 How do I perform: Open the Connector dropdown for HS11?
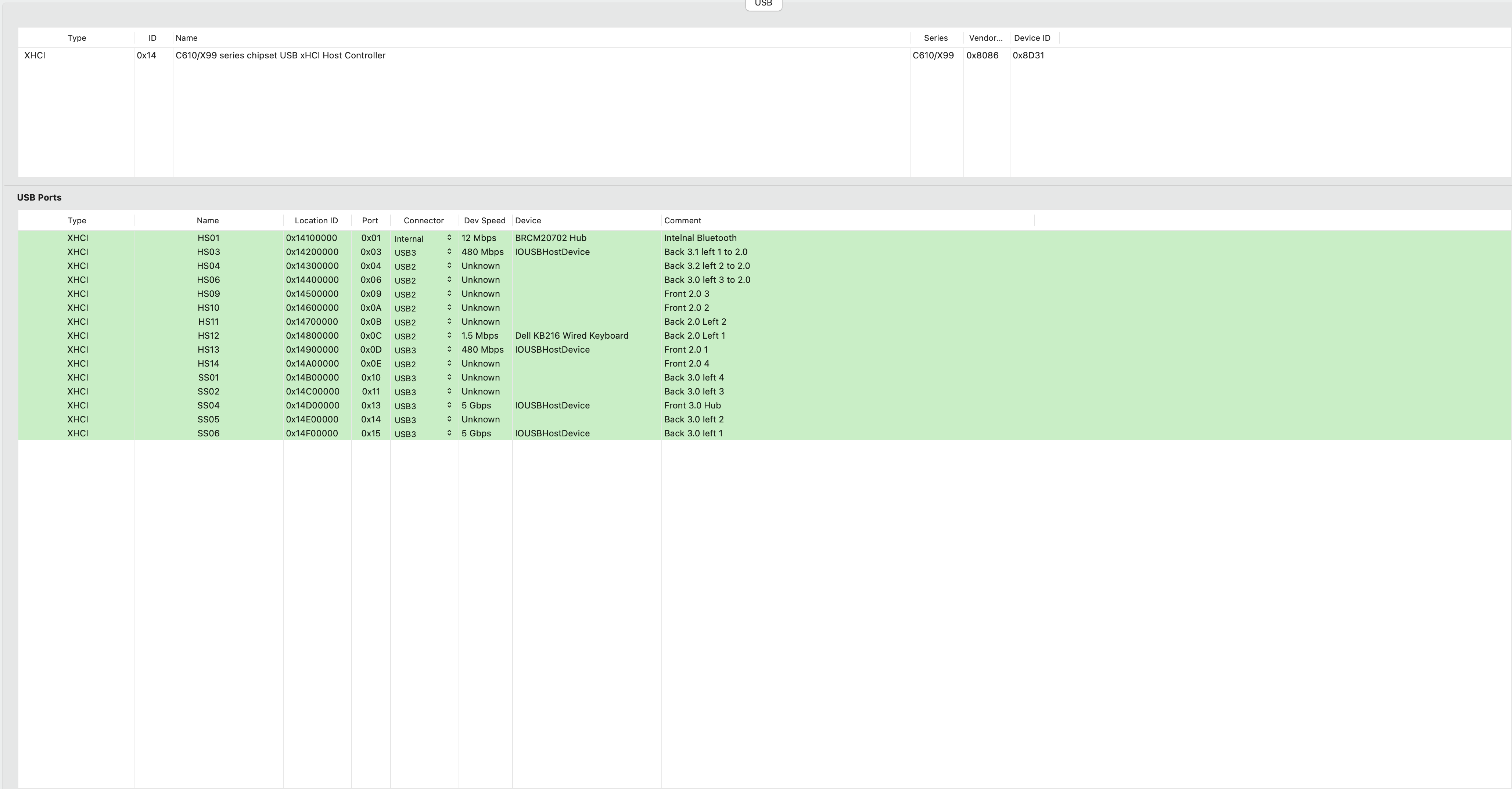pos(424,322)
